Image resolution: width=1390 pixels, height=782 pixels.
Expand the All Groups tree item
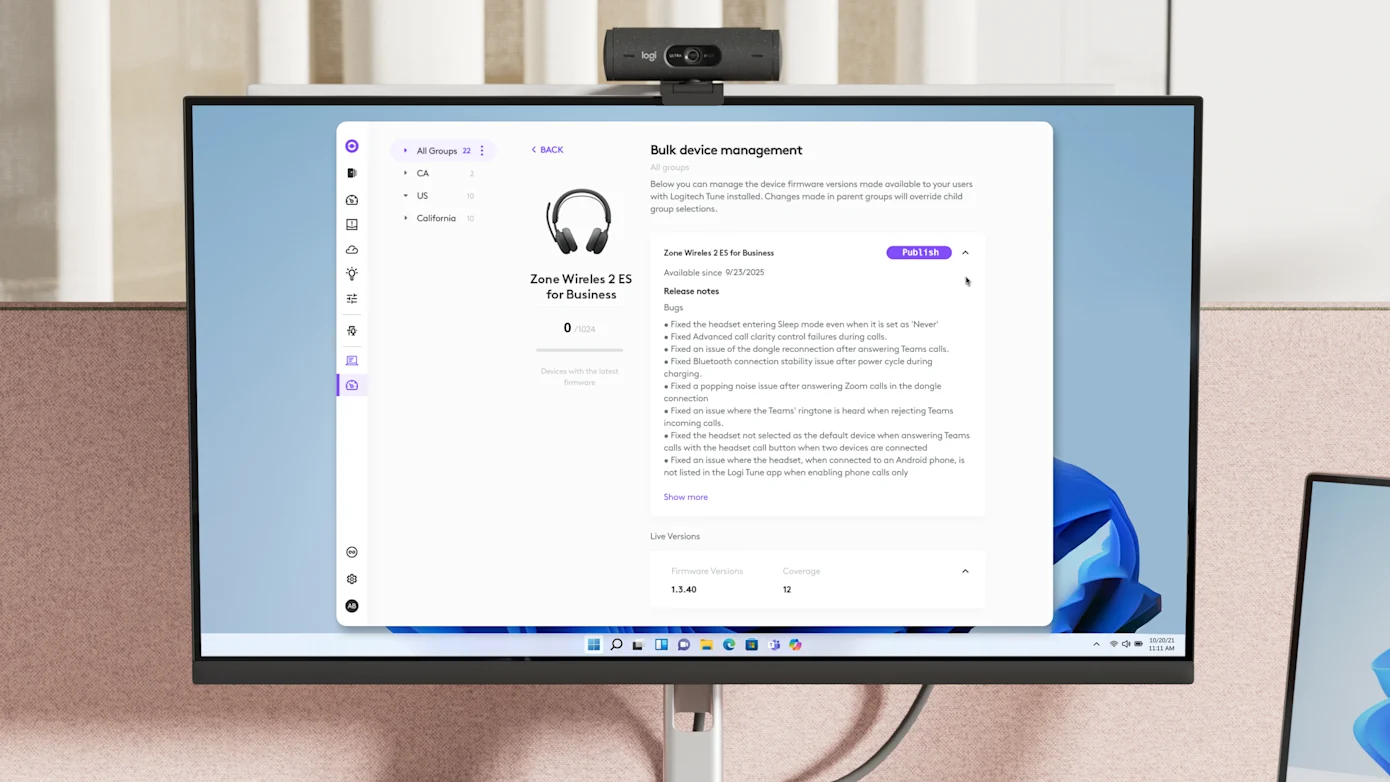[x=405, y=150]
